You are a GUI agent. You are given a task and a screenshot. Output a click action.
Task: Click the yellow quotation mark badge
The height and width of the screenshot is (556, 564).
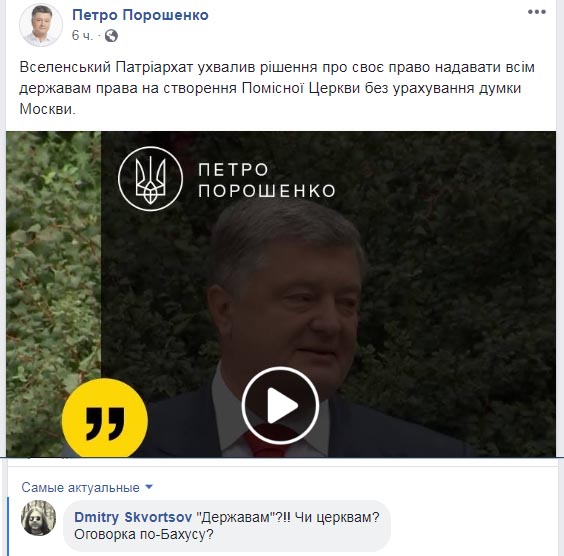(x=105, y=418)
